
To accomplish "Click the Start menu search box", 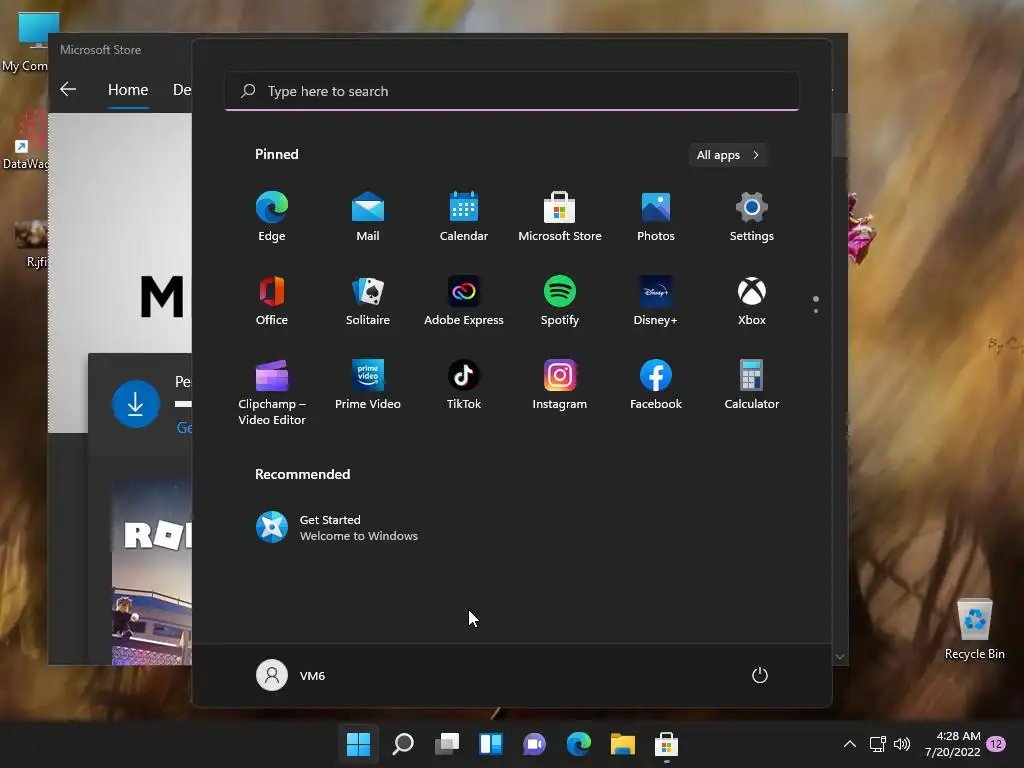I will (x=512, y=91).
